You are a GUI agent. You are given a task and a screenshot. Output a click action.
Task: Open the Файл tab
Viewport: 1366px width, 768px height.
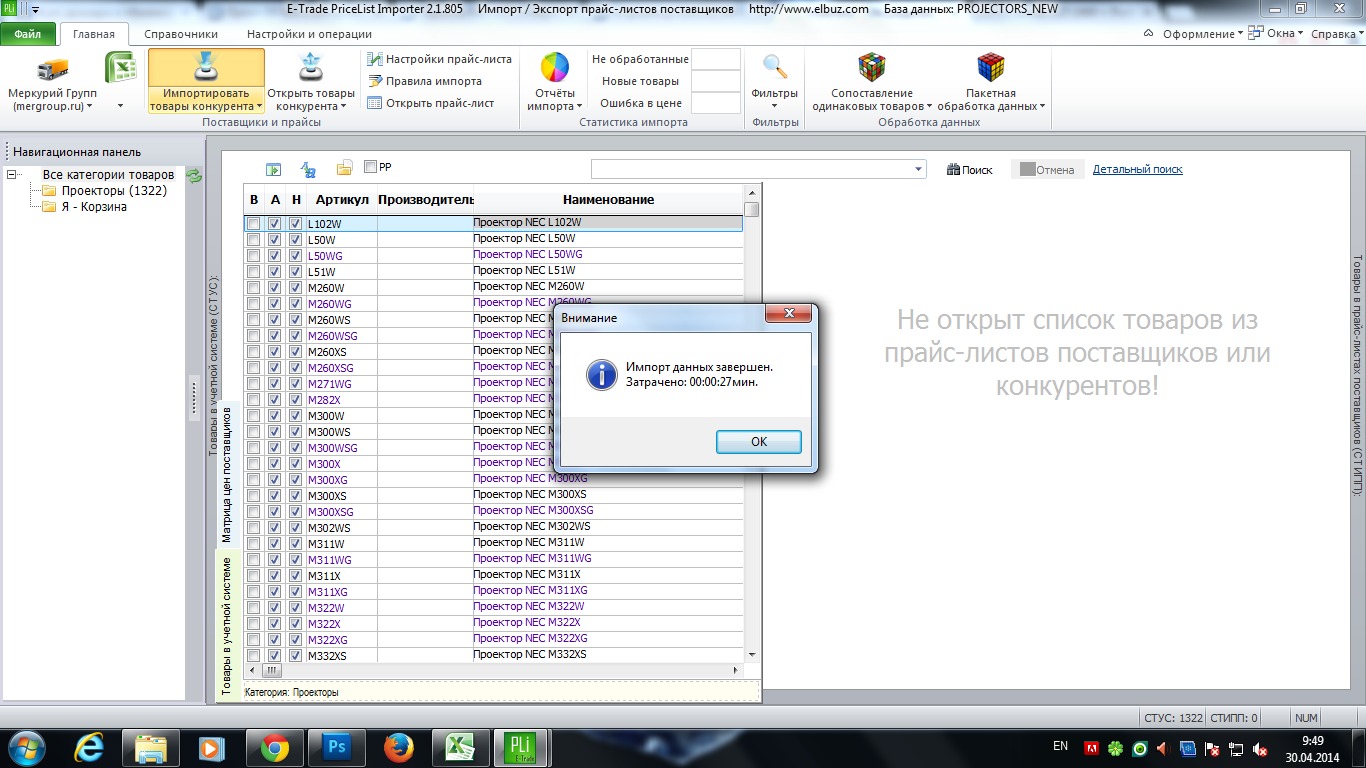28,34
